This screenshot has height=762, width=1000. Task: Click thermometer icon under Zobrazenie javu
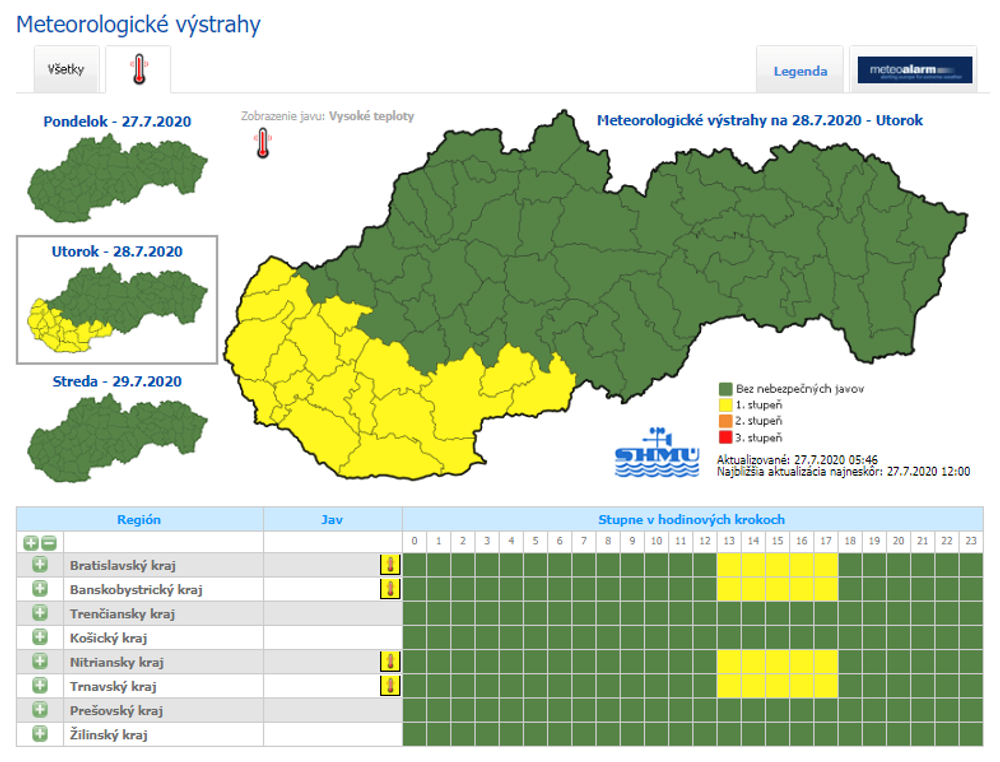pyautogui.click(x=262, y=144)
